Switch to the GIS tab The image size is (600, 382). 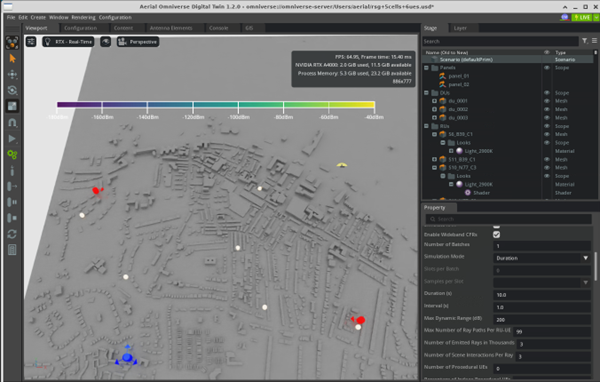249,28
